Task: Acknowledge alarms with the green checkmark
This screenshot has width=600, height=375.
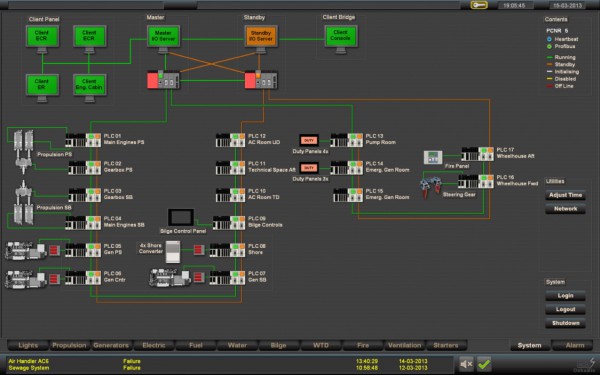Action: tap(484, 364)
